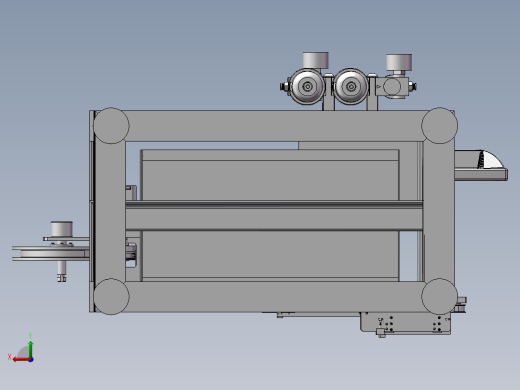The width and height of the screenshot is (520, 390).
Task: Select the bolt below the left pulley
Action: click(62, 272)
